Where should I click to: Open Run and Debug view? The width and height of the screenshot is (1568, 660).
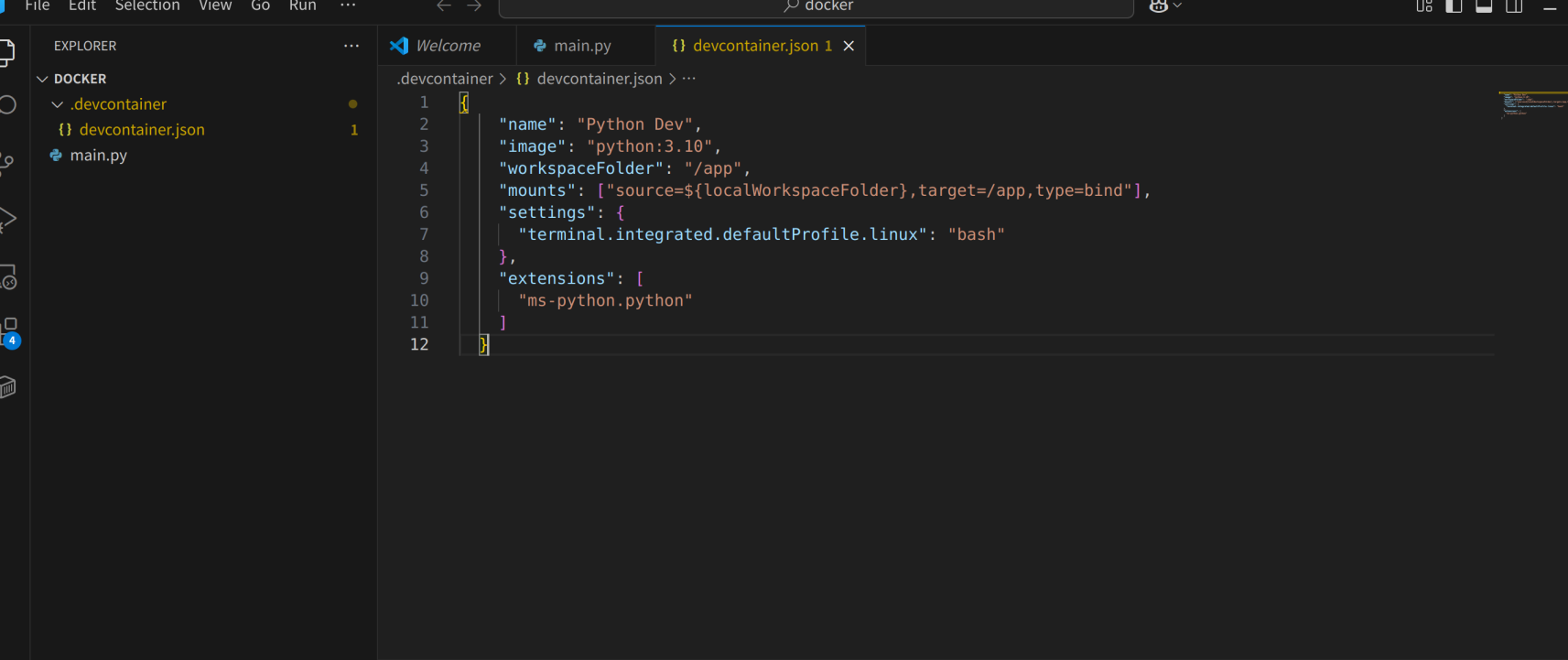click(7, 220)
